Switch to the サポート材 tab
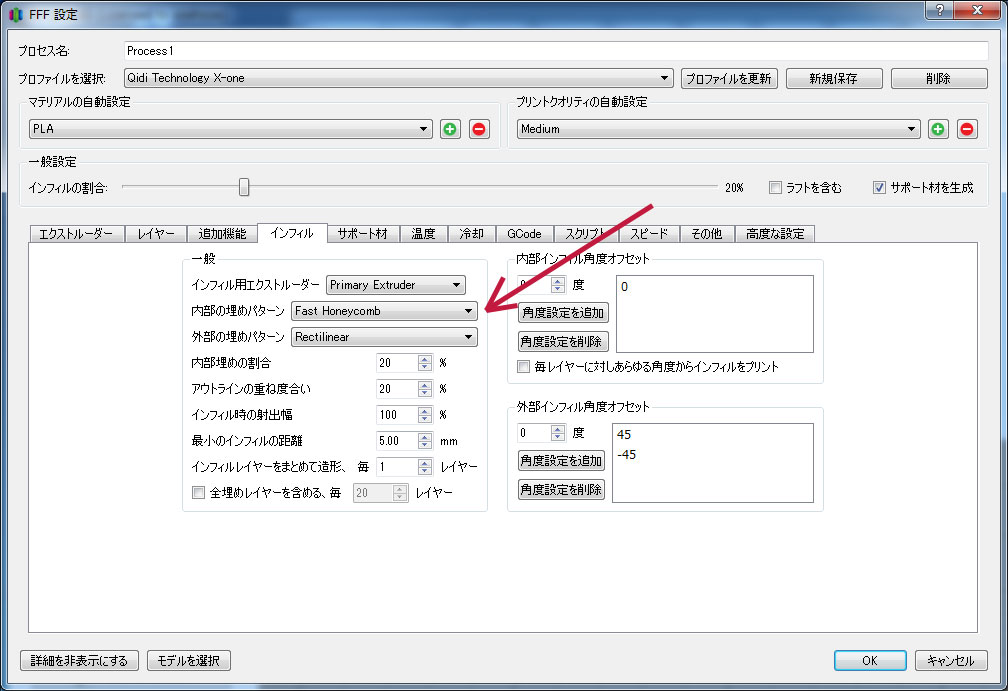The width and height of the screenshot is (1008, 691). coord(364,234)
